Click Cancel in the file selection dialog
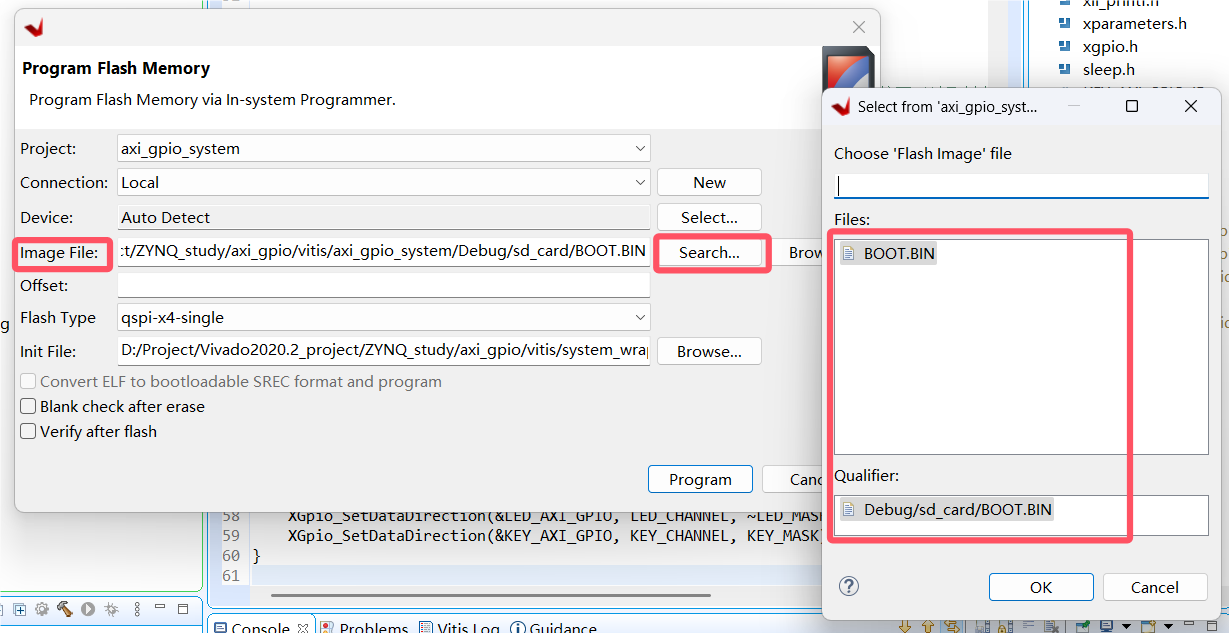Viewport: 1229px width, 633px height. click(x=1155, y=587)
